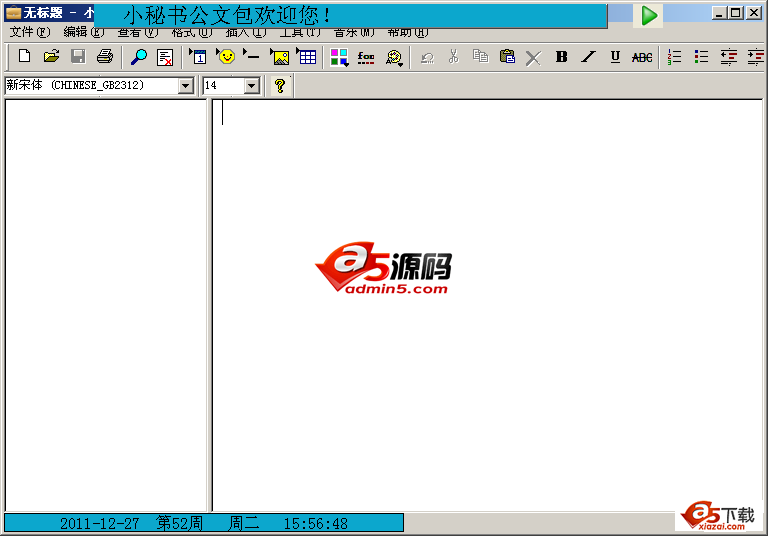Open an existing file from folder icon
The image size is (768, 536).
pyautogui.click(x=51, y=57)
